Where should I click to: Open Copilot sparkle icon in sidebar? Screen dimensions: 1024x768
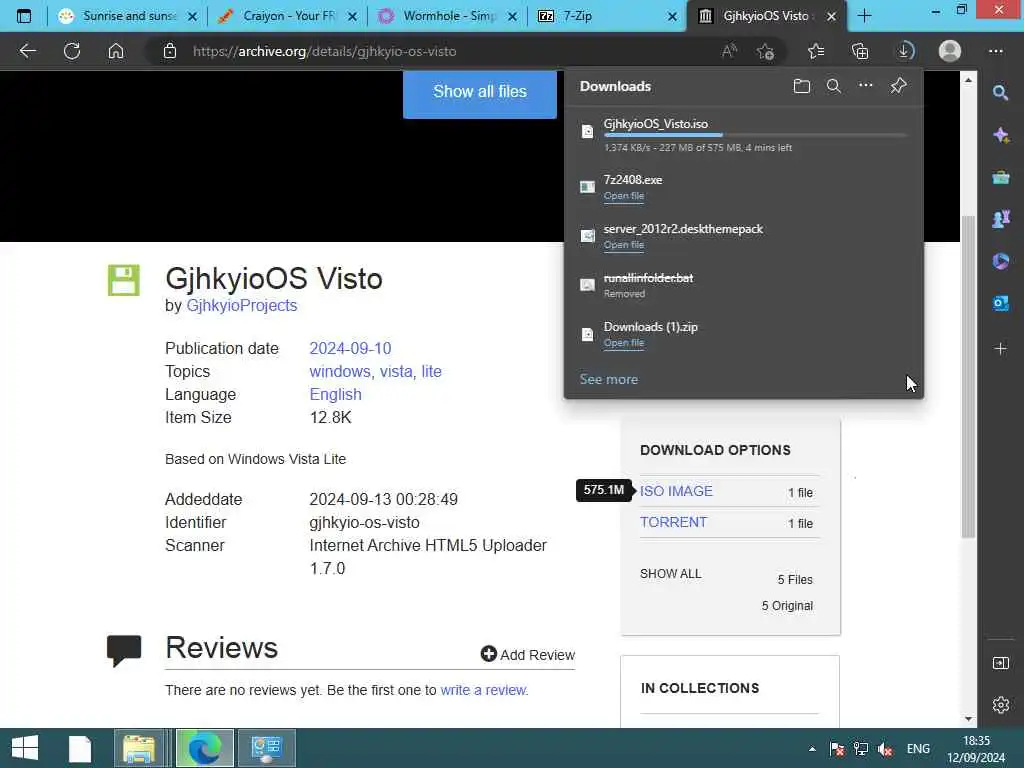[1000, 135]
